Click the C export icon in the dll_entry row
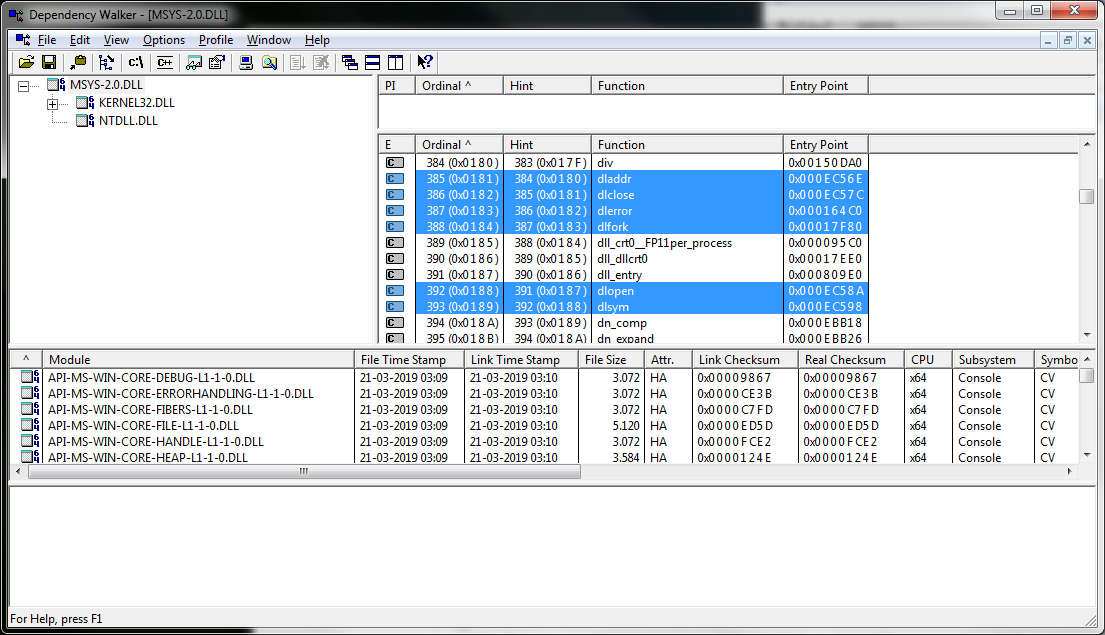Viewport: 1105px width, 635px height. click(x=395, y=275)
